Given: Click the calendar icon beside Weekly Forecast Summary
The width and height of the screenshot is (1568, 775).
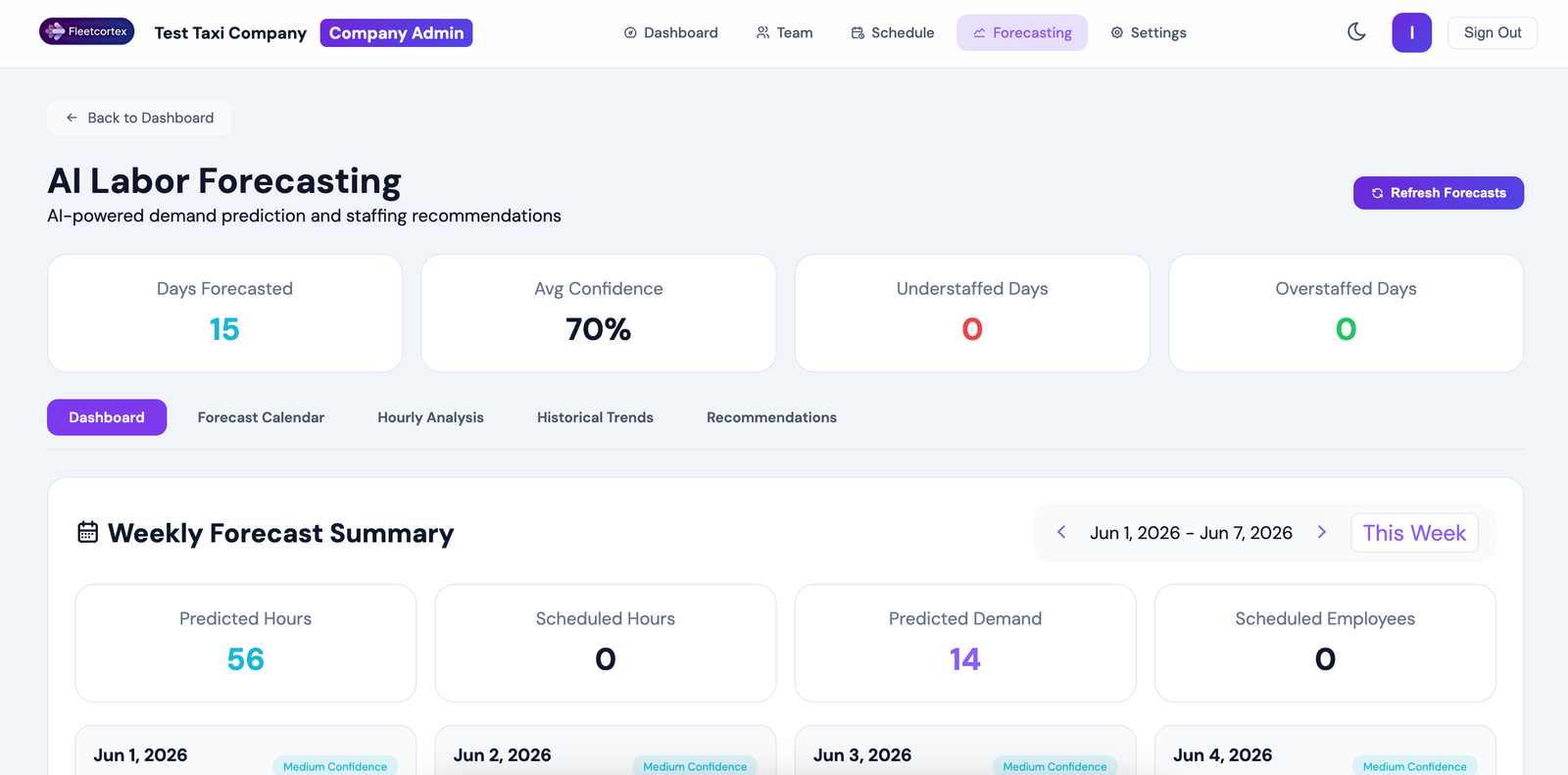Looking at the screenshot, I should [88, 532].
